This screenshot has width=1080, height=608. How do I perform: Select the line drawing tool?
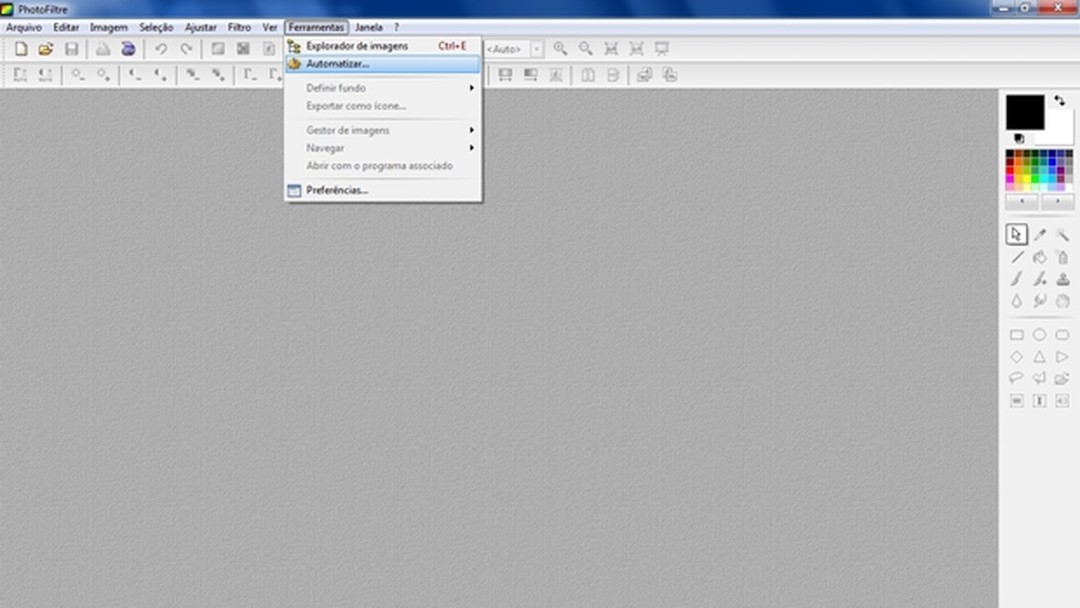coord(1016,257)
